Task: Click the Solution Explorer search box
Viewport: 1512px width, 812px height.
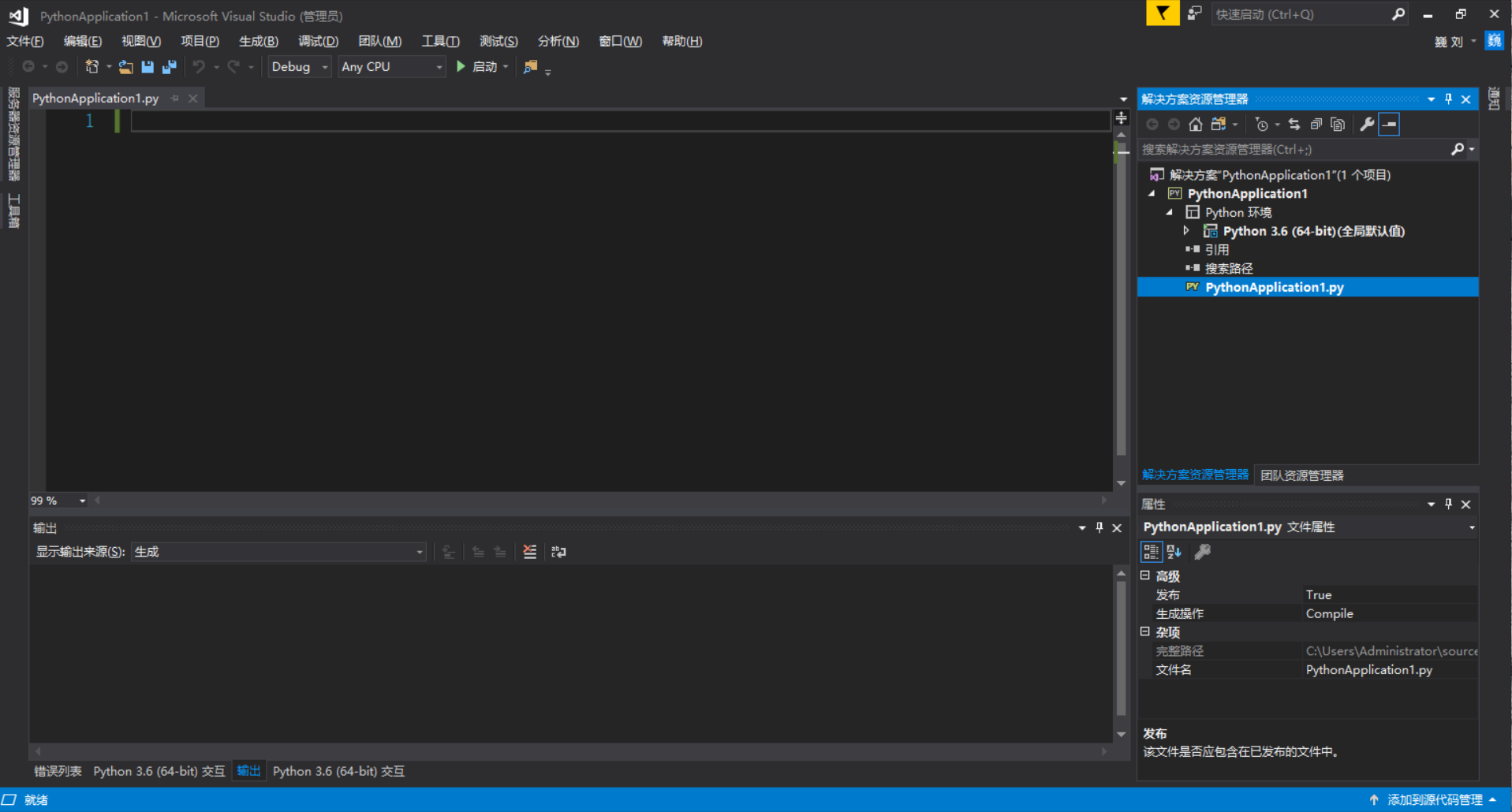Action: (1294, 149)
